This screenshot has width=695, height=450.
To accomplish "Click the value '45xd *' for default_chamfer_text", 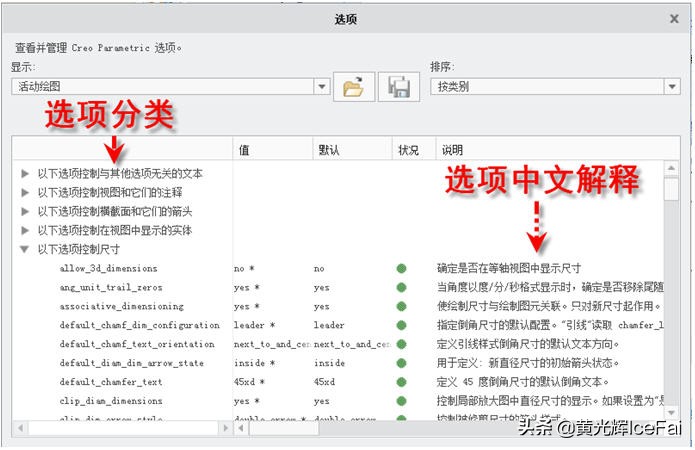I will click(x=249, y=382).
